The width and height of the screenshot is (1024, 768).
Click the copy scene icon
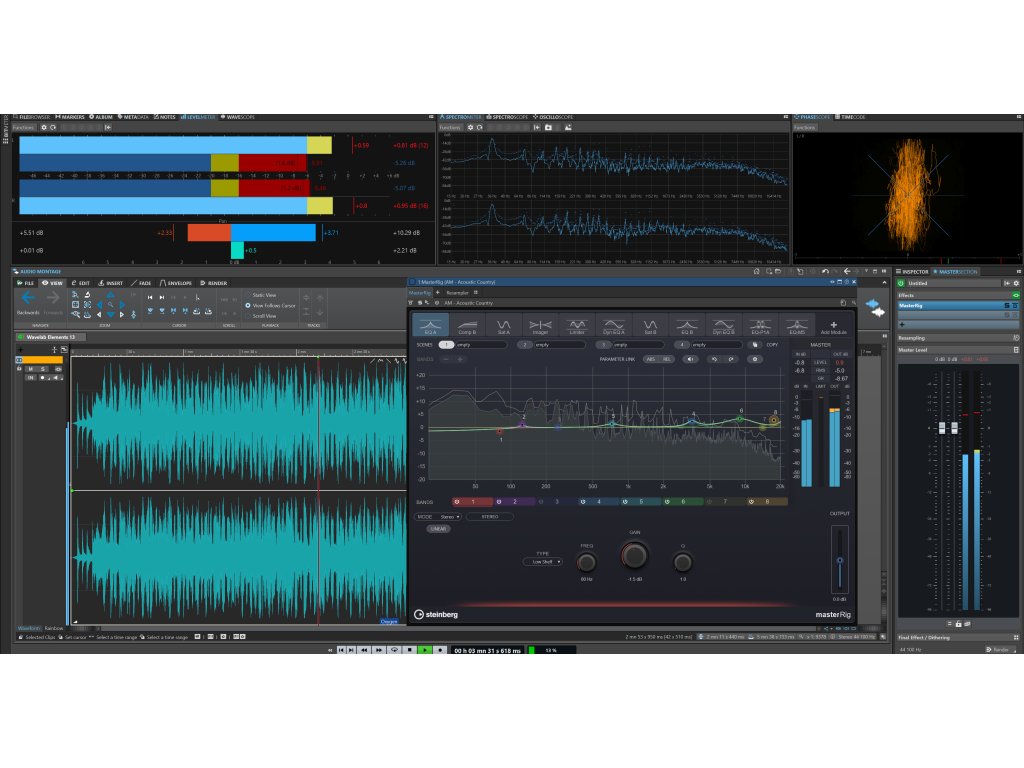[x=755, y=345]
